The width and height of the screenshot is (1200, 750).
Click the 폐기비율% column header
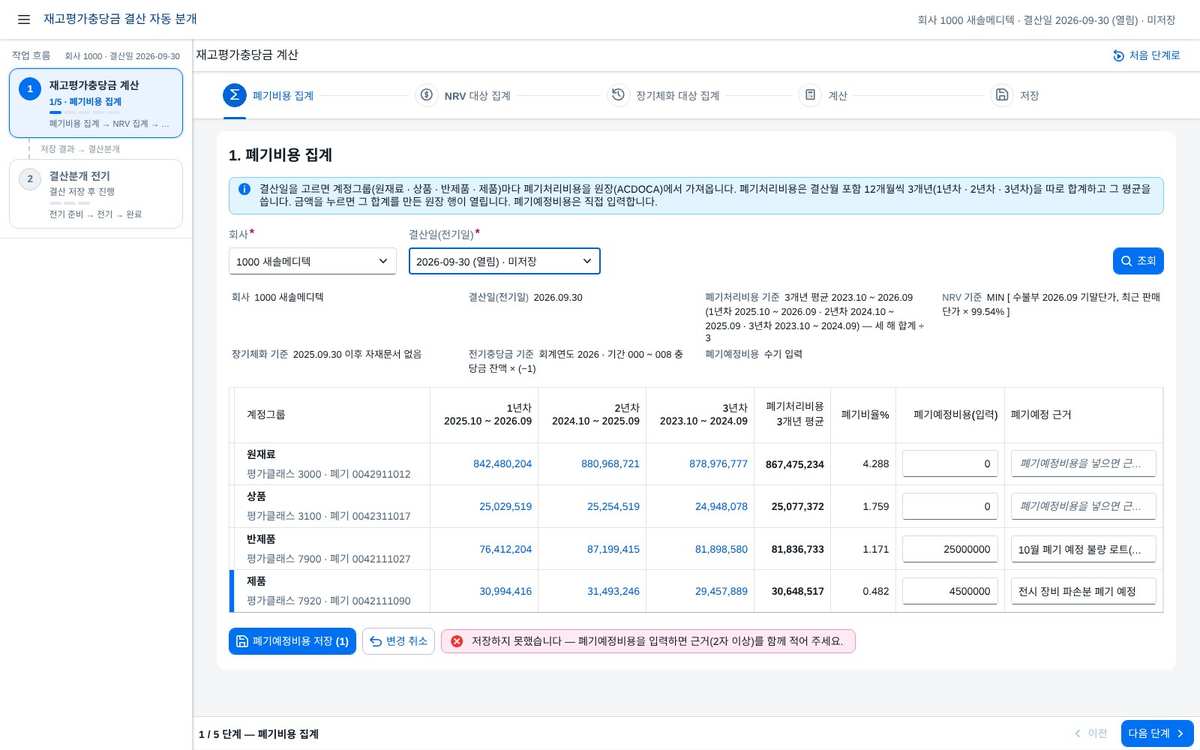865,414
